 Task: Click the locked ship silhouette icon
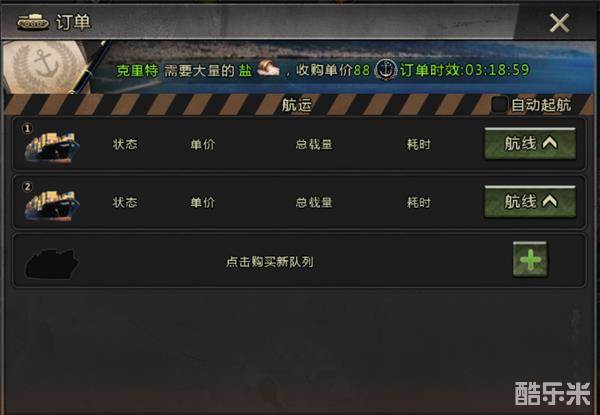(x=52, y=264)
